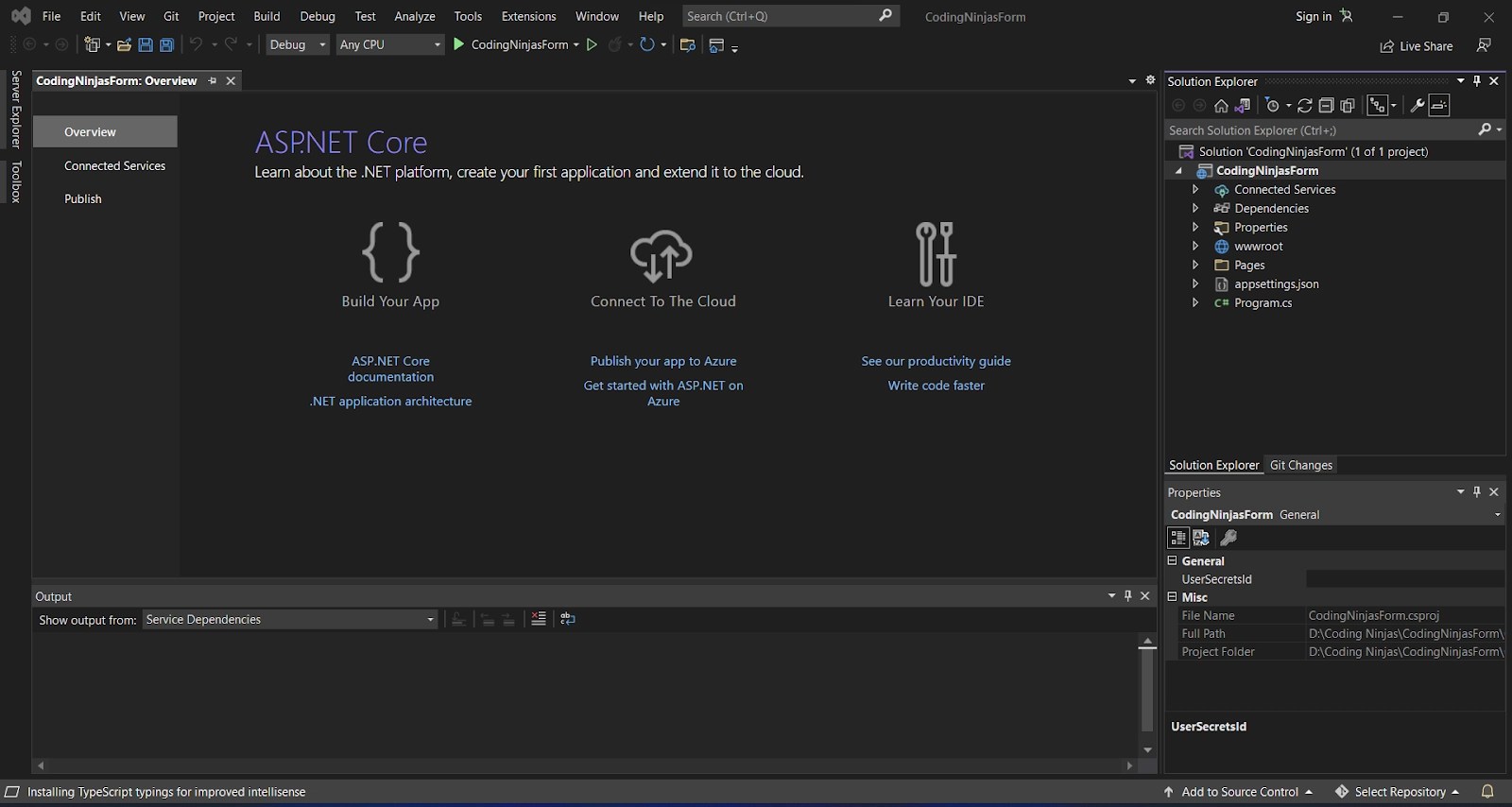Expand the wwwroot folder node

coord(1195,247)
